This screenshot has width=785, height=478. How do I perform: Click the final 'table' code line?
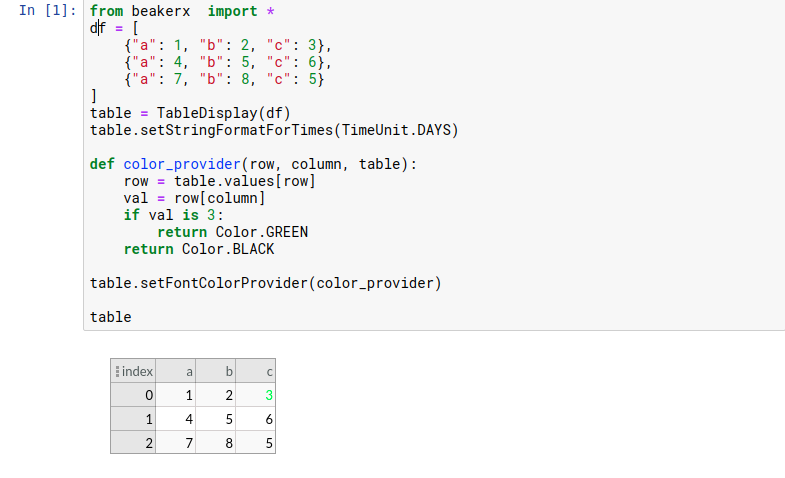tap(111, 317)
